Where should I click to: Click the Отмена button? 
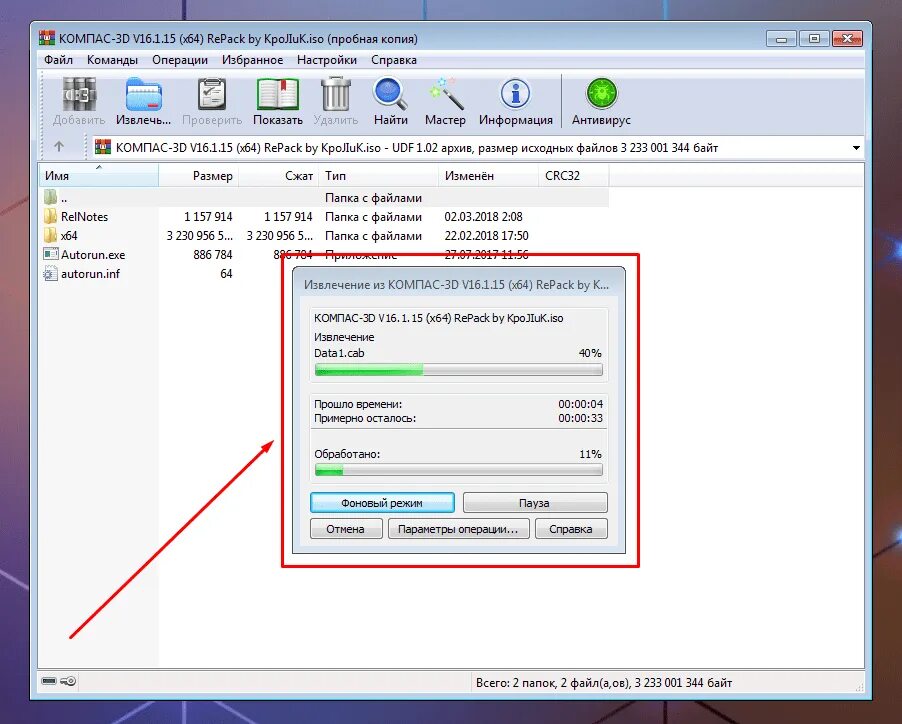click(x=345, y=529)
